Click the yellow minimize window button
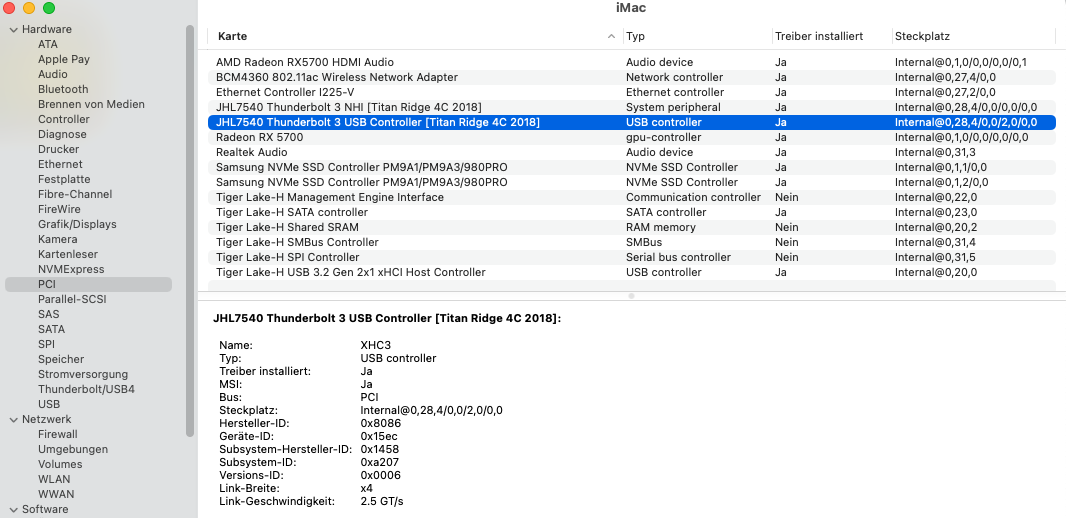Viewport: 1066px width, 518px height. pyautogui.click(x=30, y=8)
